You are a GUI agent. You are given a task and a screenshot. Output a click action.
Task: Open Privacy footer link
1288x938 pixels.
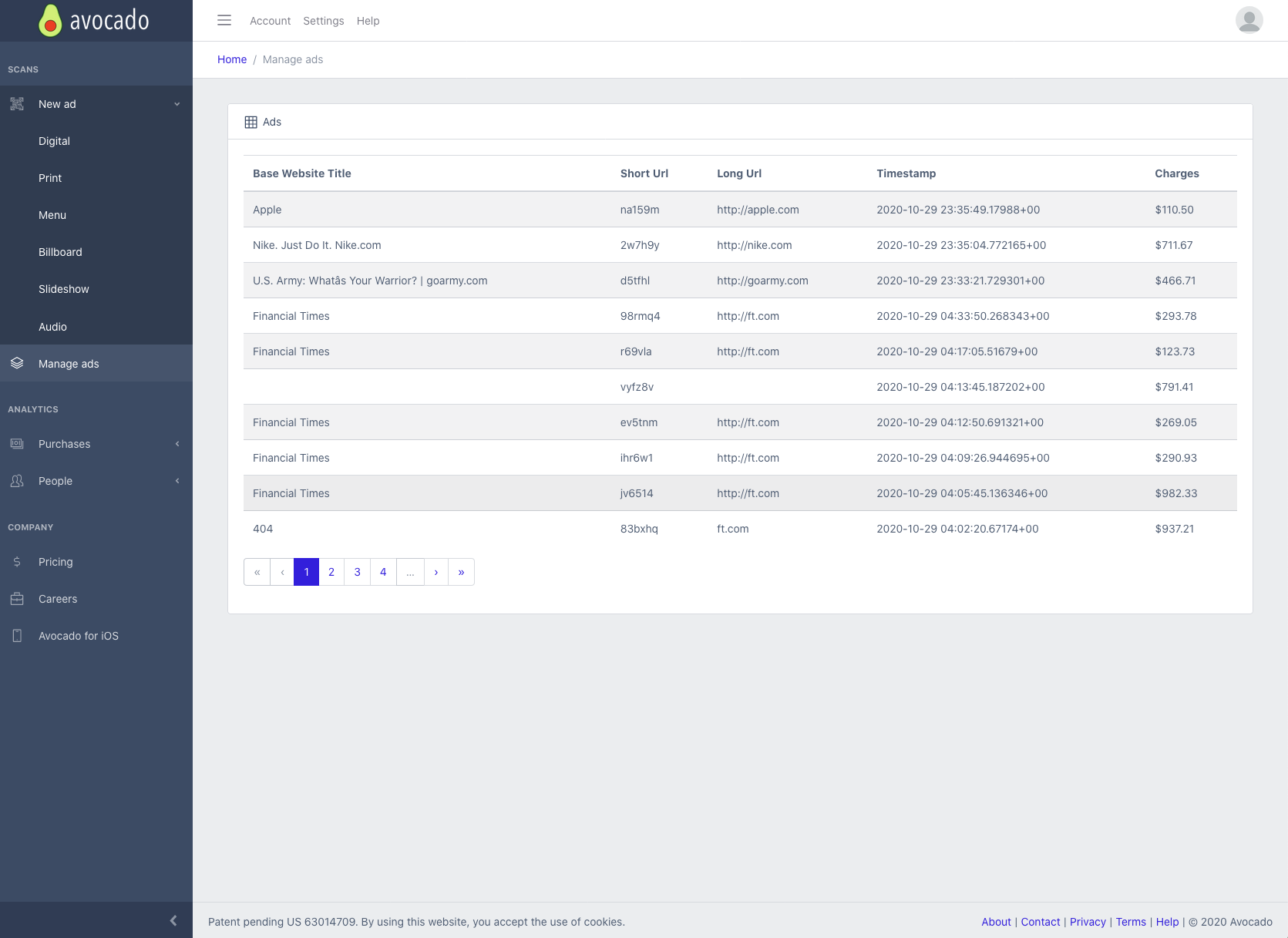1088,922
